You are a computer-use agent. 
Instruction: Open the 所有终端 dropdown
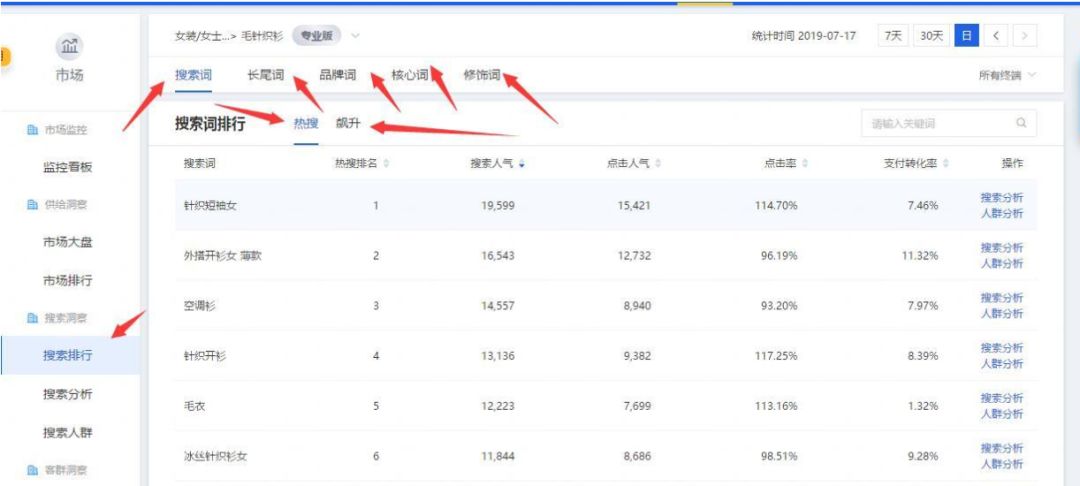point(1008,76)
